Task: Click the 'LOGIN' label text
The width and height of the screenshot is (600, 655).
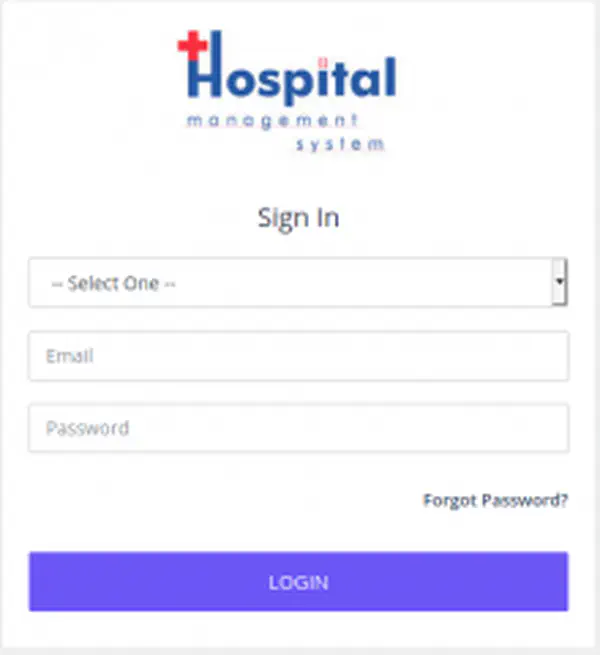Action: tap(298, 582)
